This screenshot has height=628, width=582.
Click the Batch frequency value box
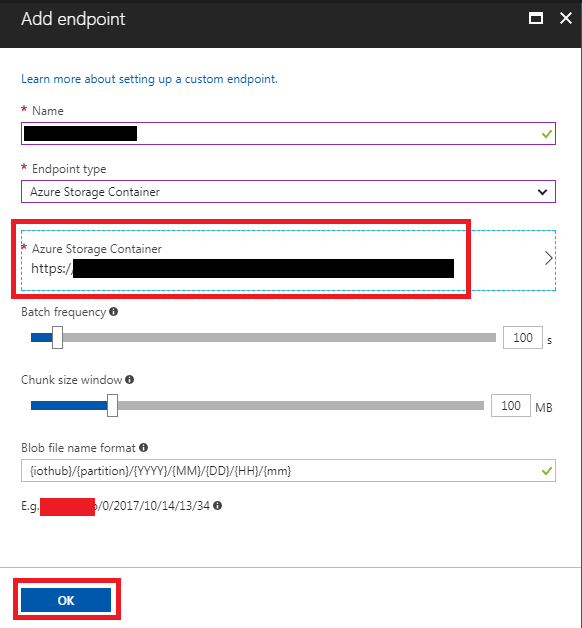pos(523,337)
